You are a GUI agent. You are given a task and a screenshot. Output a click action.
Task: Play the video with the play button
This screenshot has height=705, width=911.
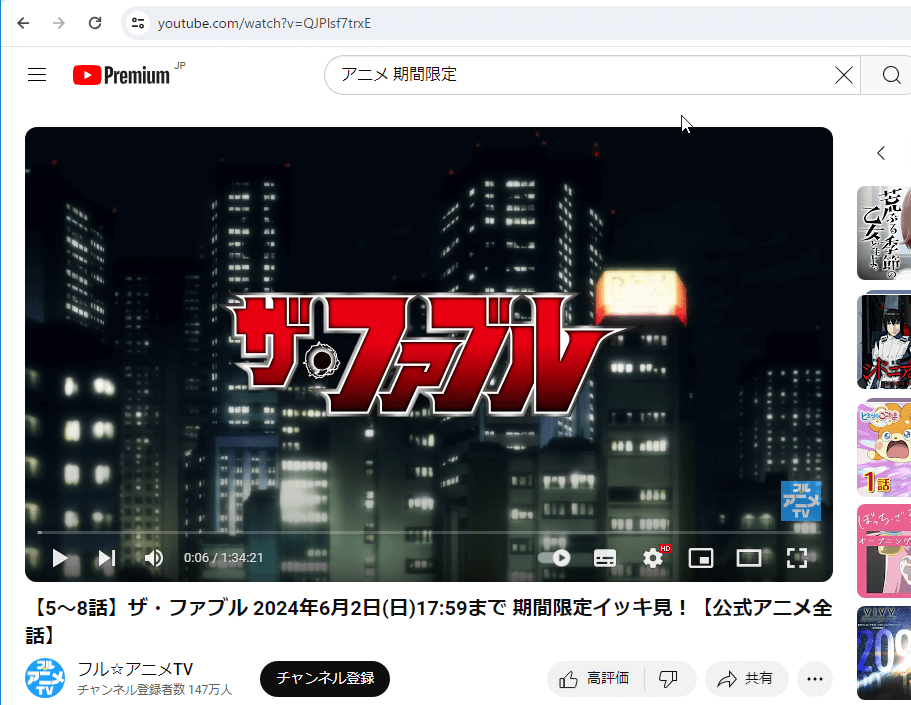(60, 558)
